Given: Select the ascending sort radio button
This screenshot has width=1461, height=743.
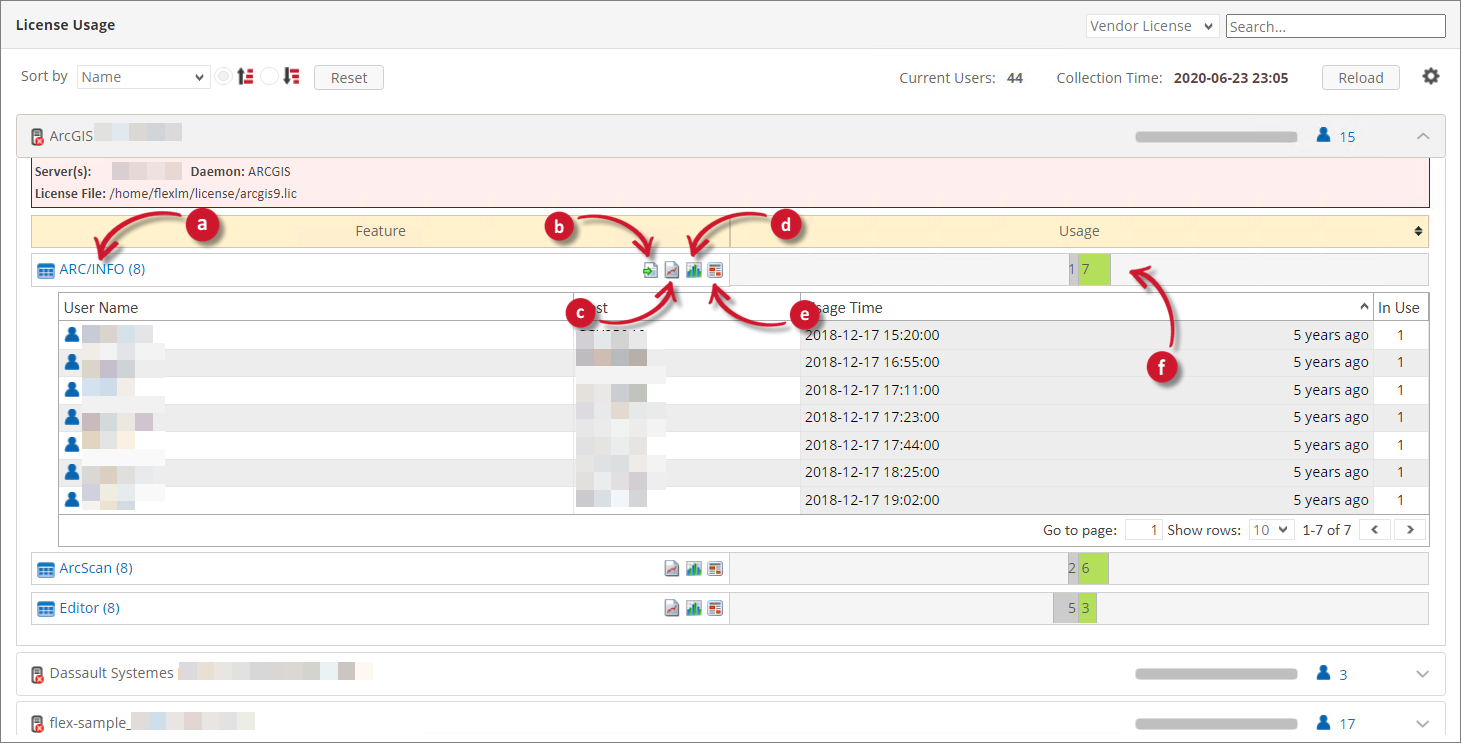Looking at the screenshot, I should tap(224, 77).
